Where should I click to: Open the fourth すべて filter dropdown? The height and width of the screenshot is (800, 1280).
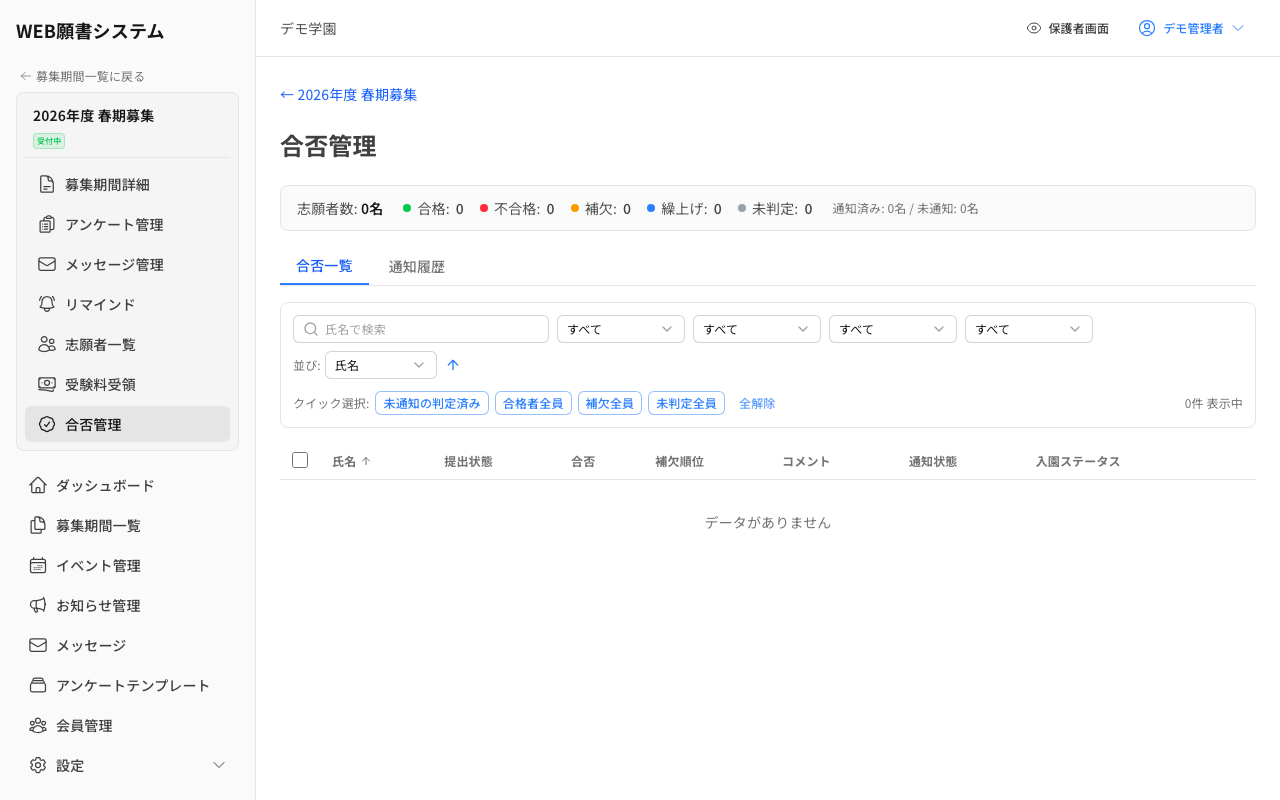(x=1029, y=329)
